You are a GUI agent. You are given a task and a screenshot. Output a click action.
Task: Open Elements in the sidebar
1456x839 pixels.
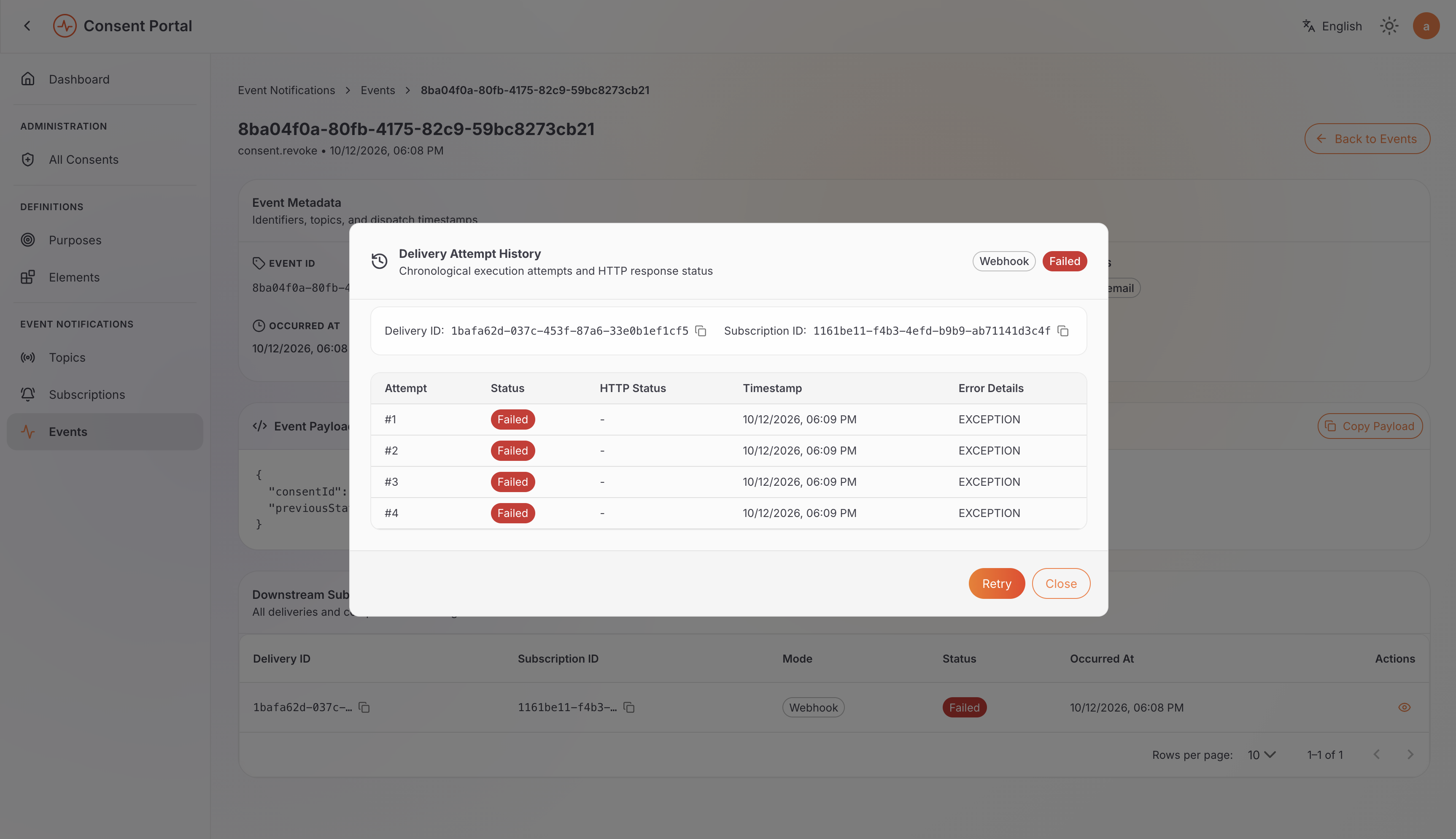(x=105, y=277)
